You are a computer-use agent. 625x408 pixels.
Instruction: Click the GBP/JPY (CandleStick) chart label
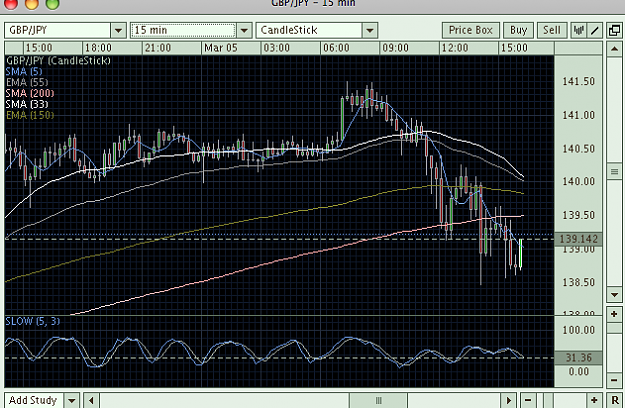pyautogui.click(x=58, y=61)
